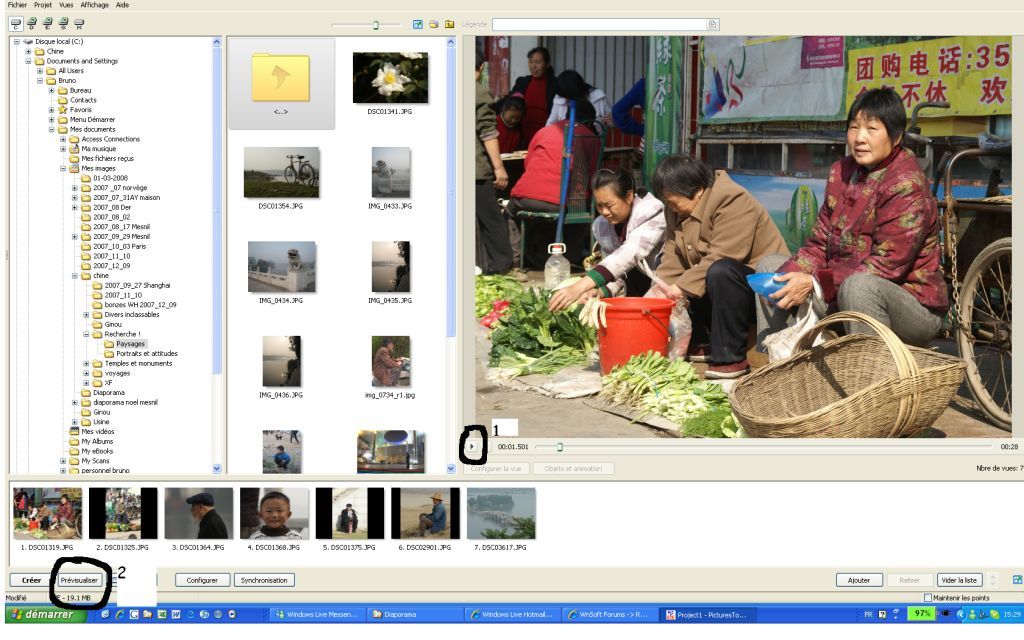This screenshot has height=640, width=1024.
Task: Select drive C in the drive toolbar
Action: point(16,24)
